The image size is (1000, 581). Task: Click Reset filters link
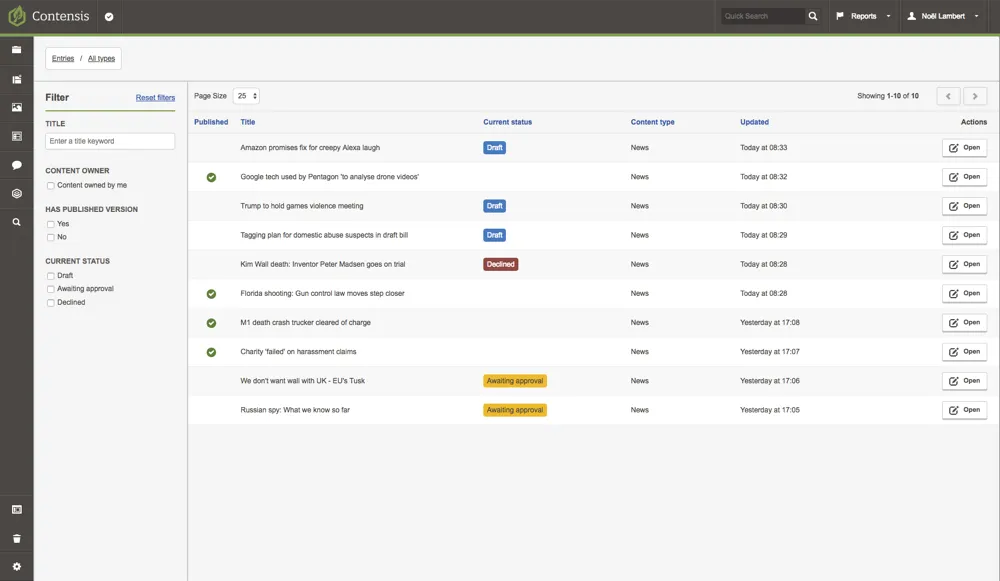pos(155,98)
